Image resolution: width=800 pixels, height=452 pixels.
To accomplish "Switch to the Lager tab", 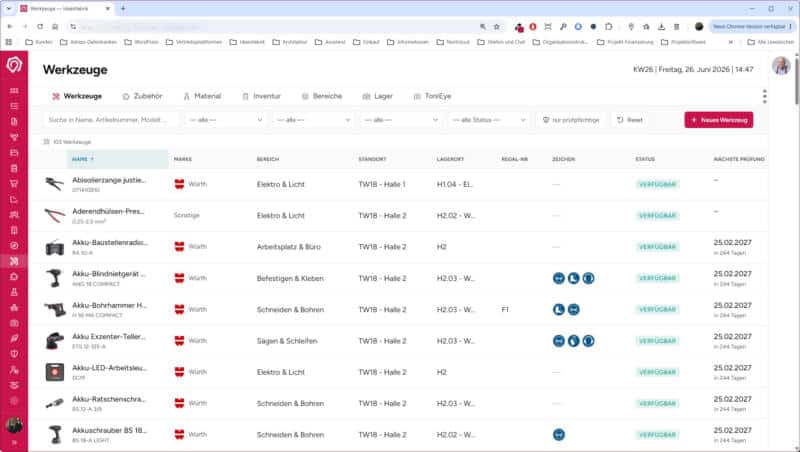I will pyautogui.click(x=378, y=96).
